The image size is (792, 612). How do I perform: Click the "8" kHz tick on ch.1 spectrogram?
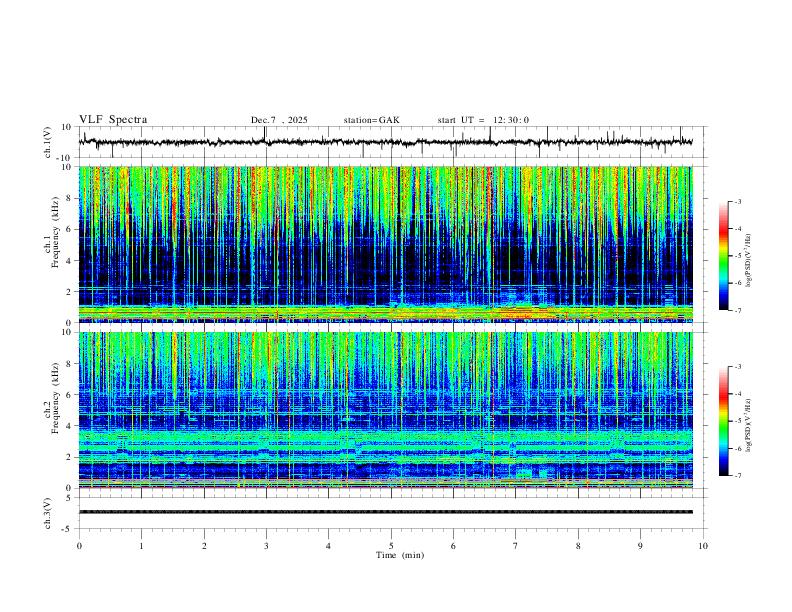coord(70,198)
